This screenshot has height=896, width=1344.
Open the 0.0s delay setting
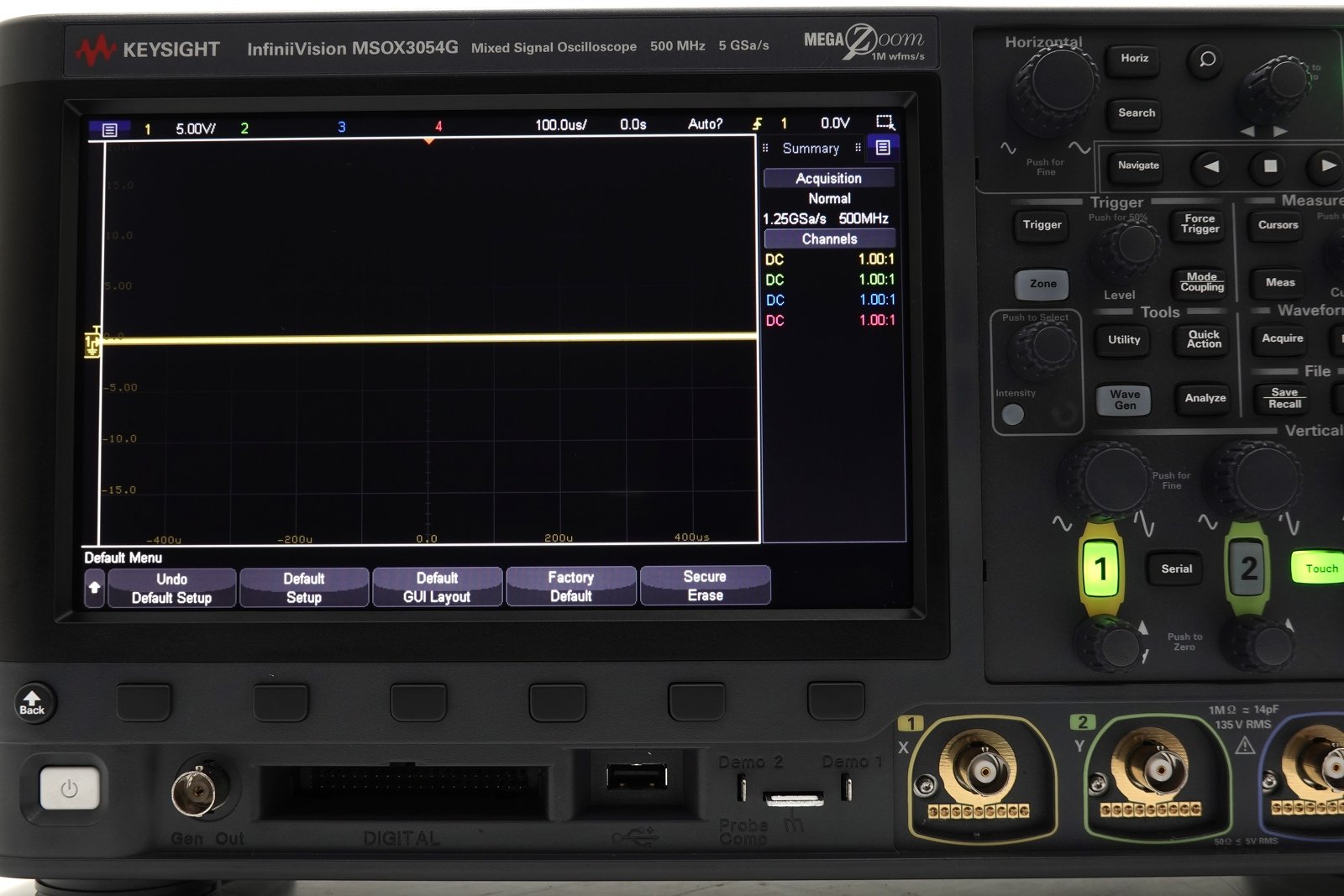point(633,124)
